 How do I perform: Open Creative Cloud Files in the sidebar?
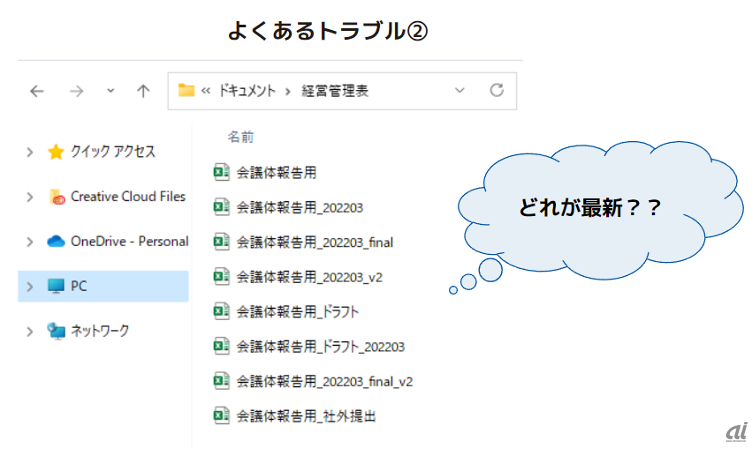pos(128,196)
